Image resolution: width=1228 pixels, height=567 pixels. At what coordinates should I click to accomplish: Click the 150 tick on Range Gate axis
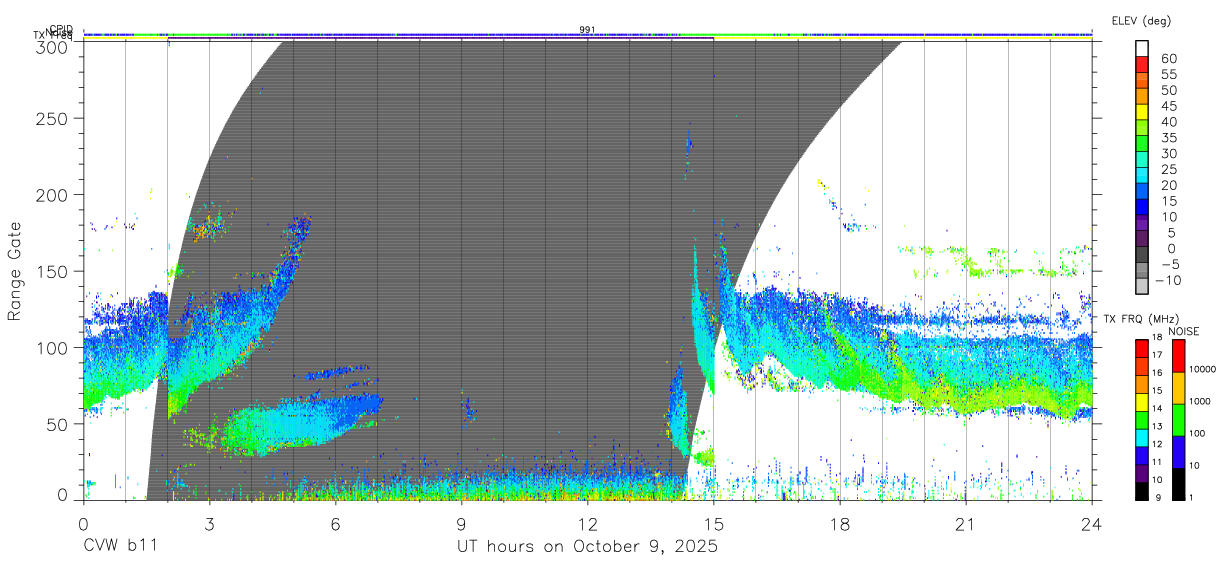pyautogui.click(x=53, y=271)
